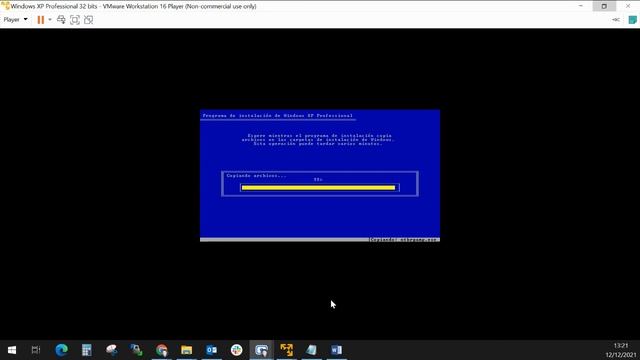Image resolution: width=640 pixels, height=360 pixels.
Task: Click the VMware icon in the title bar
Action: pos(5,6)
